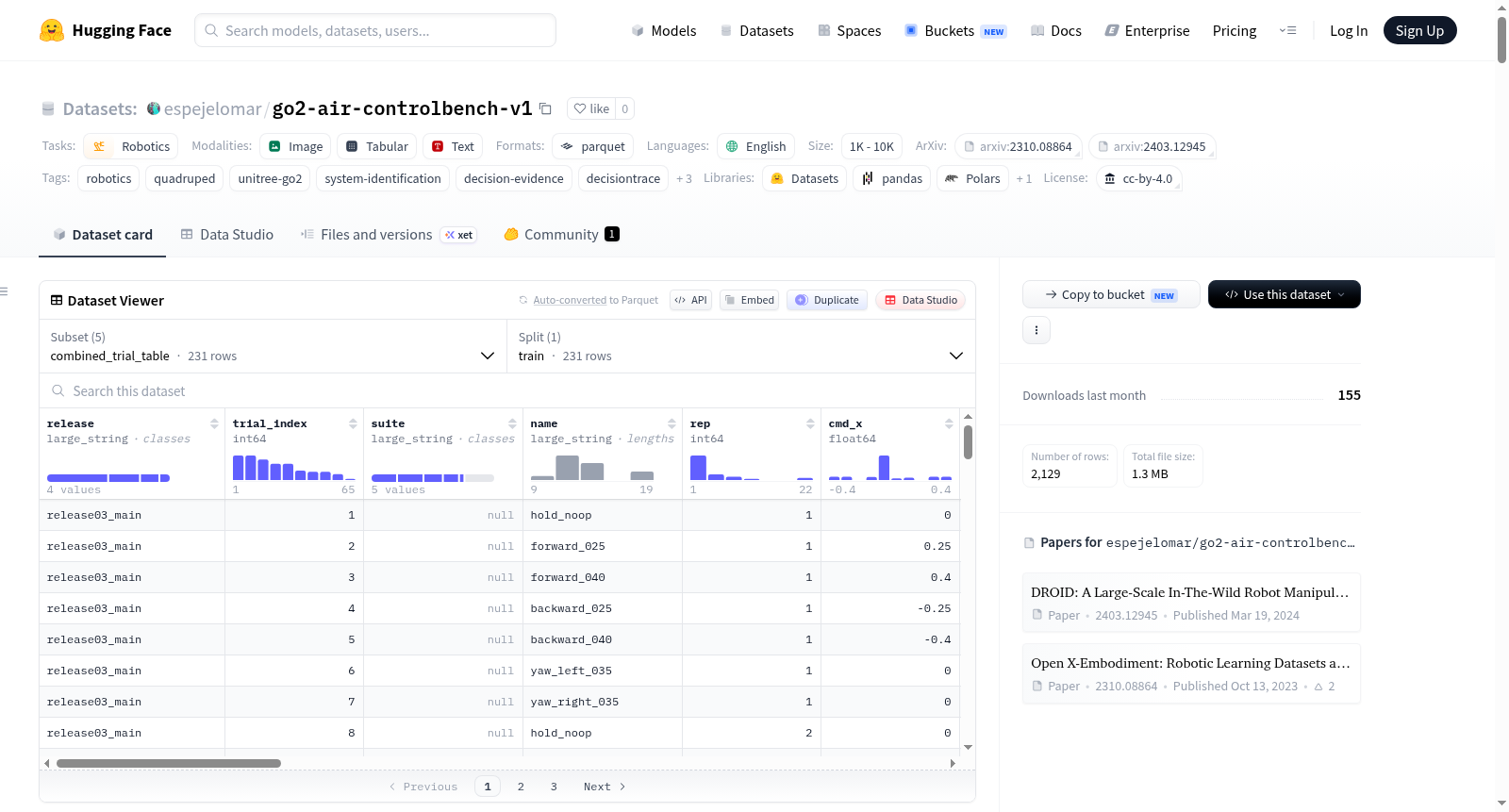Open the Split train dropdown
This screenshot has width=1509, height=812.
741,346
